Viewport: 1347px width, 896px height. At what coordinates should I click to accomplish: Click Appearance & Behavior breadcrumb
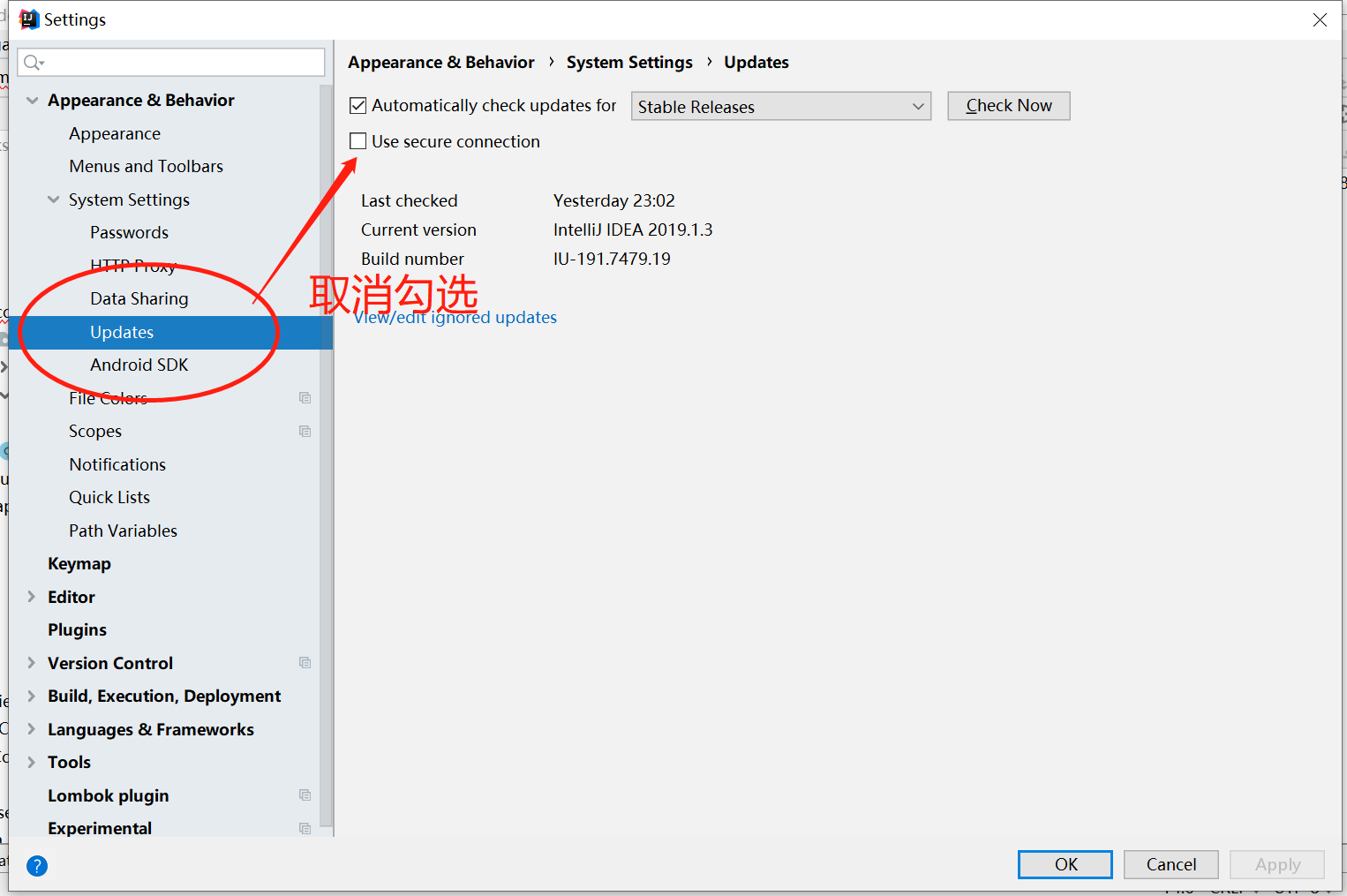441,63
